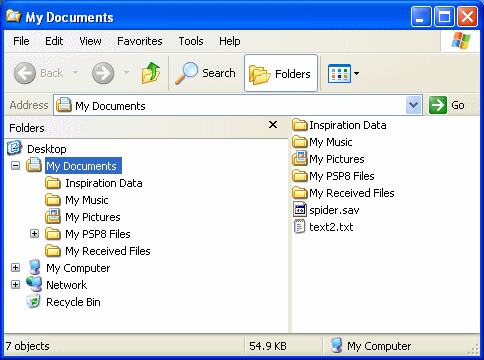Expand the Address bar dropdown
484x360 pixels.
point(413,105)
